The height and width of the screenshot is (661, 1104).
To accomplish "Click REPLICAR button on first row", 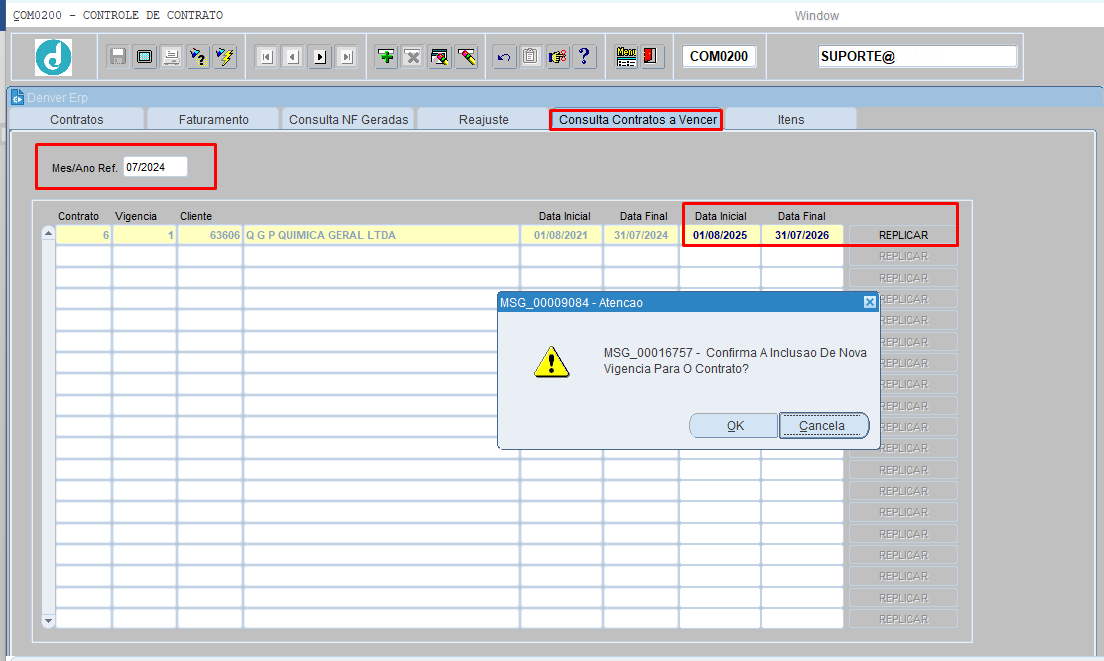I will (903, 235).
